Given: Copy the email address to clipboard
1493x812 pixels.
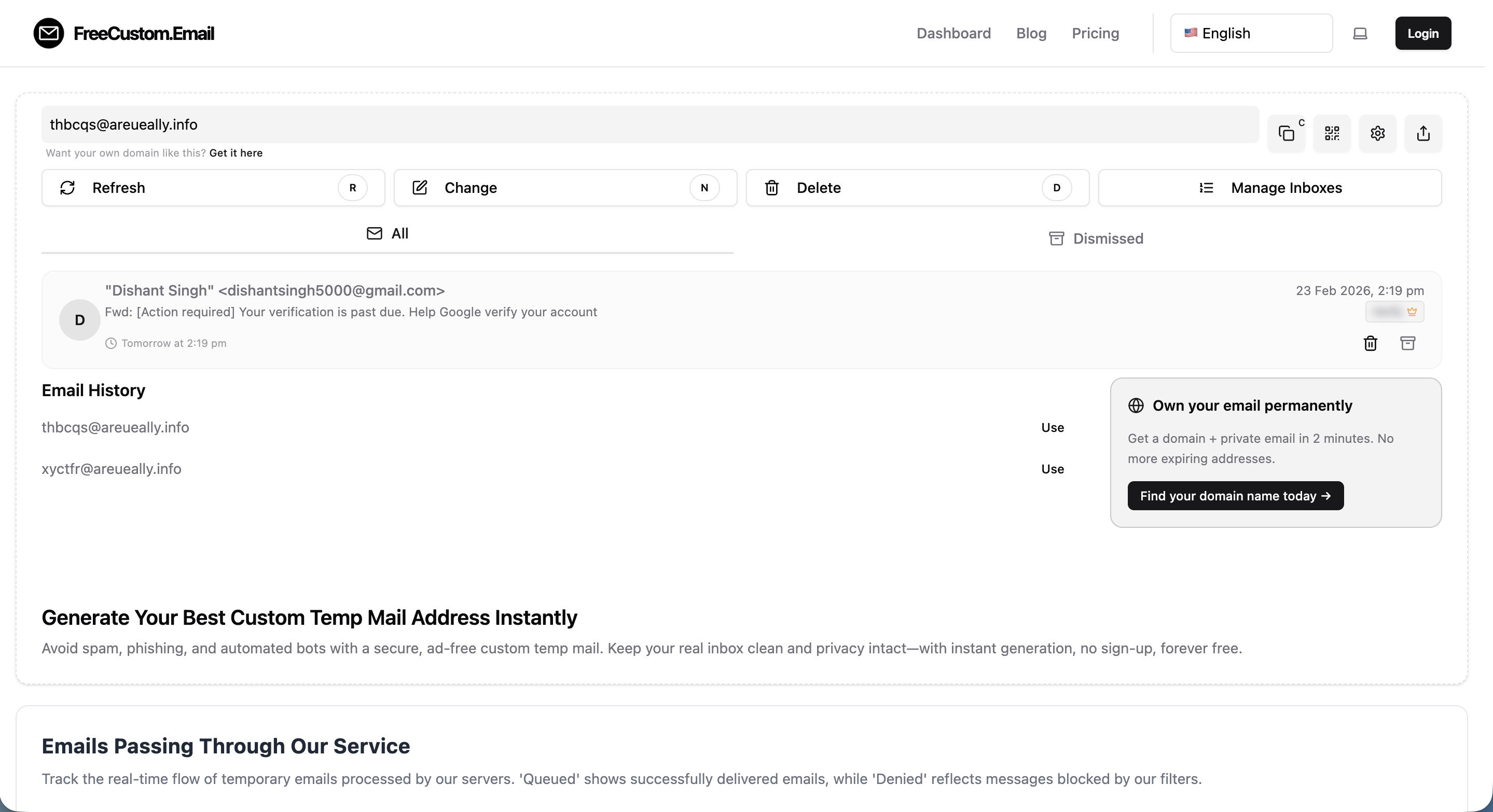Looking at the screenshot, I should [x=1286, y=133].
